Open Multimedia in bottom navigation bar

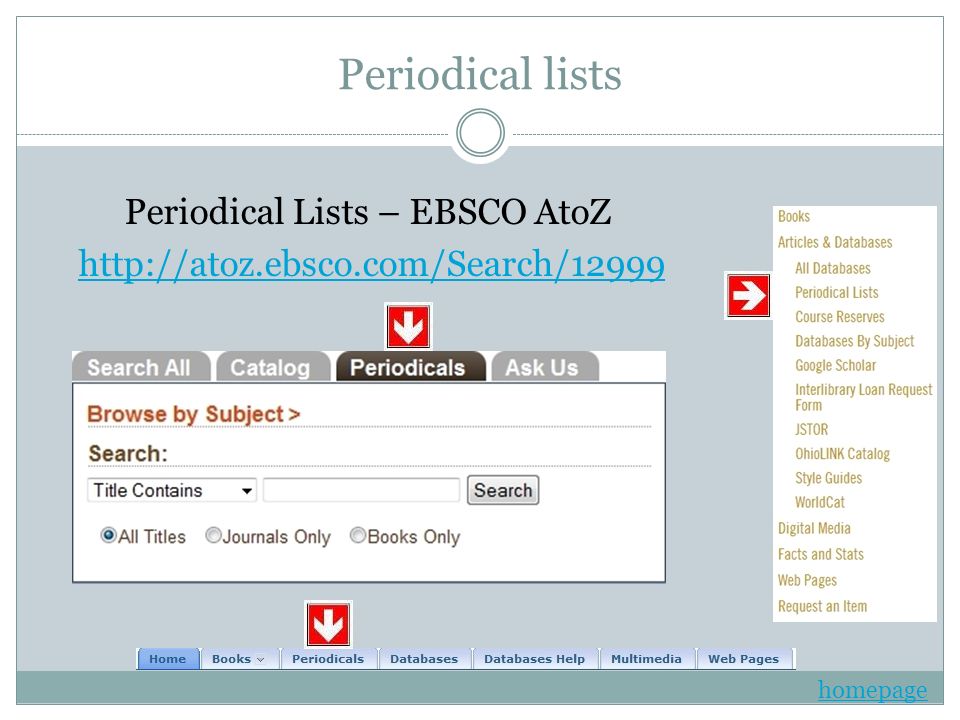[x=646, y=659]
